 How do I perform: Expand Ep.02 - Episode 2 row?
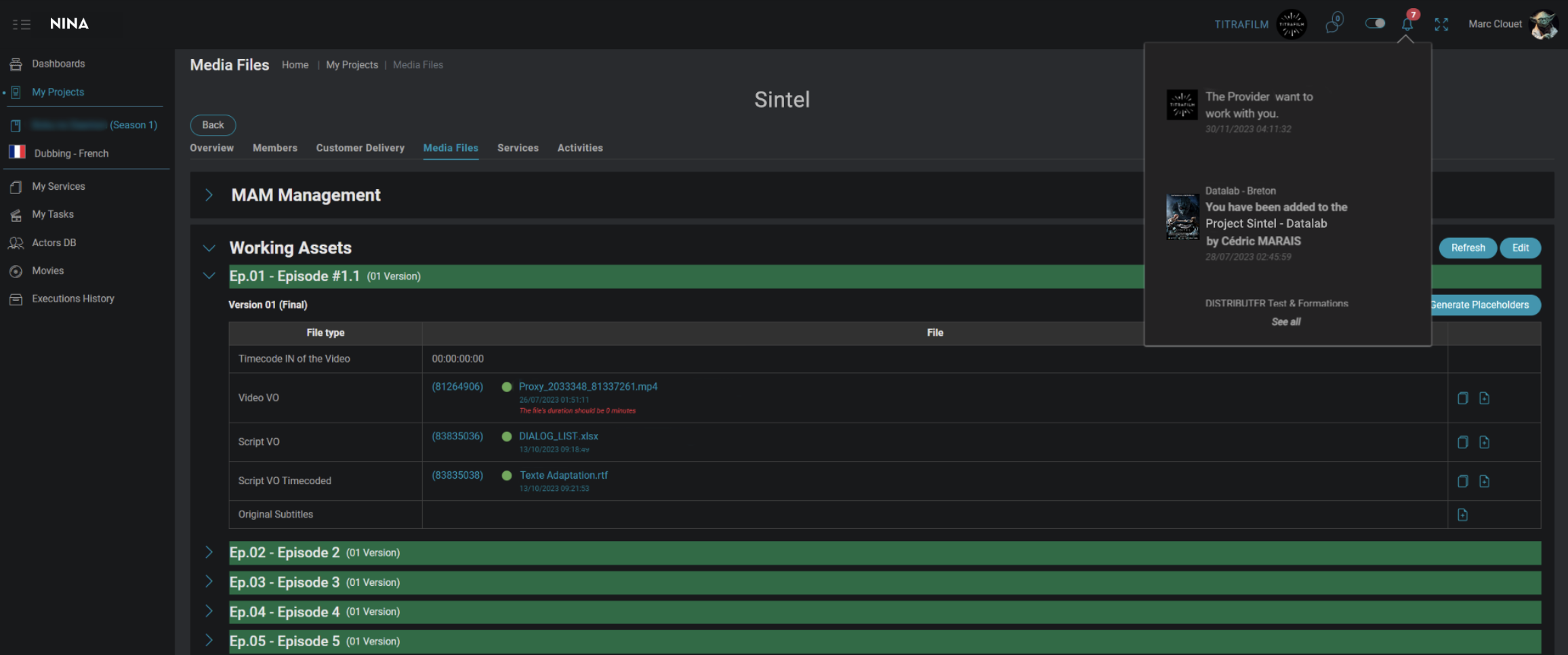[209, 553]
